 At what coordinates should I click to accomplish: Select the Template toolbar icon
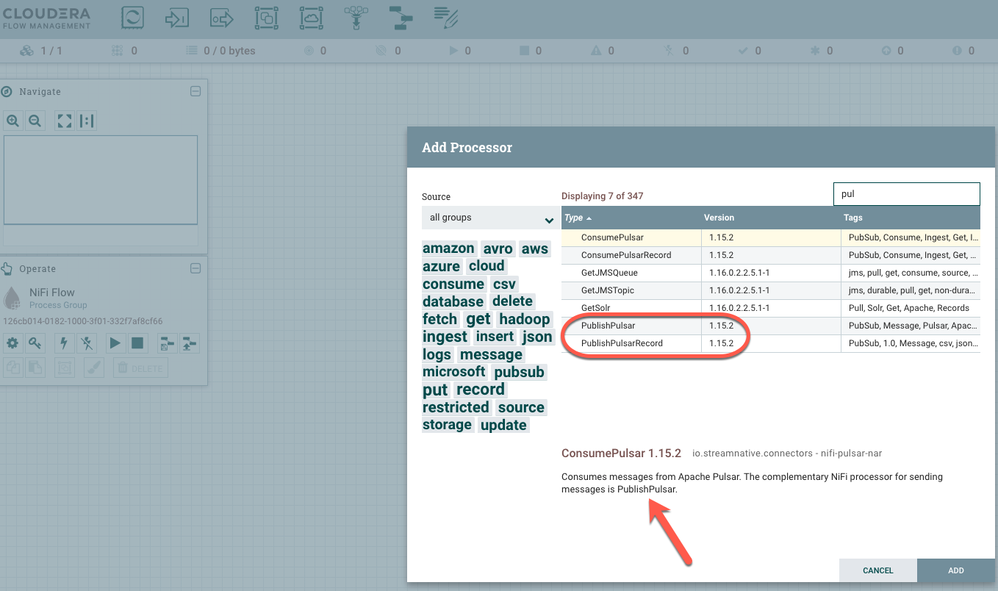click(401, 17)
